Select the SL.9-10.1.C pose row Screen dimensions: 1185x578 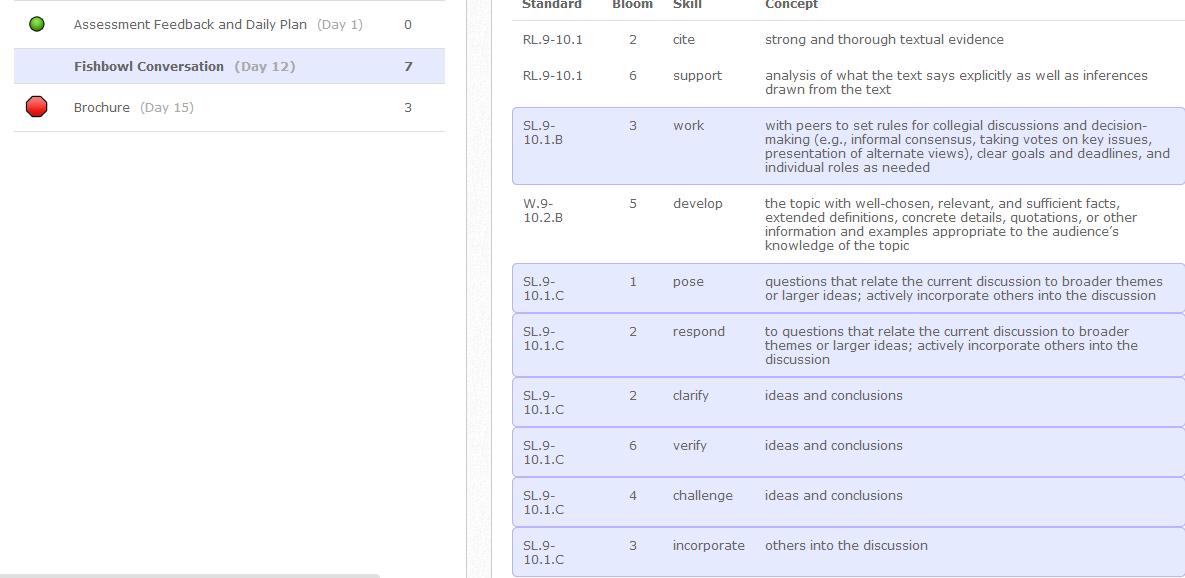[848, 288]
